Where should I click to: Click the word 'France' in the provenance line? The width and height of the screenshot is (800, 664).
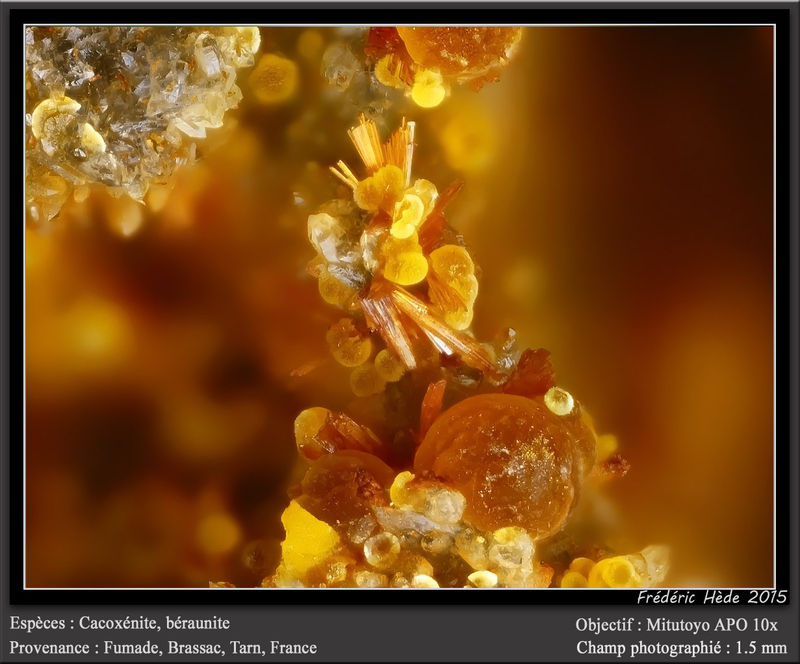click(293, 648)
